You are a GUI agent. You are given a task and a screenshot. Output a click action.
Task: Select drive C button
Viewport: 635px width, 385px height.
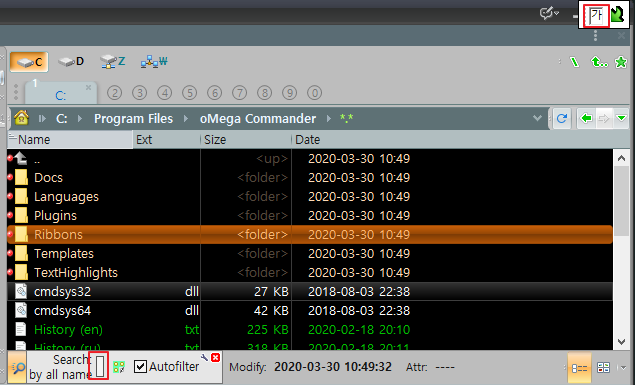[29, 62]
